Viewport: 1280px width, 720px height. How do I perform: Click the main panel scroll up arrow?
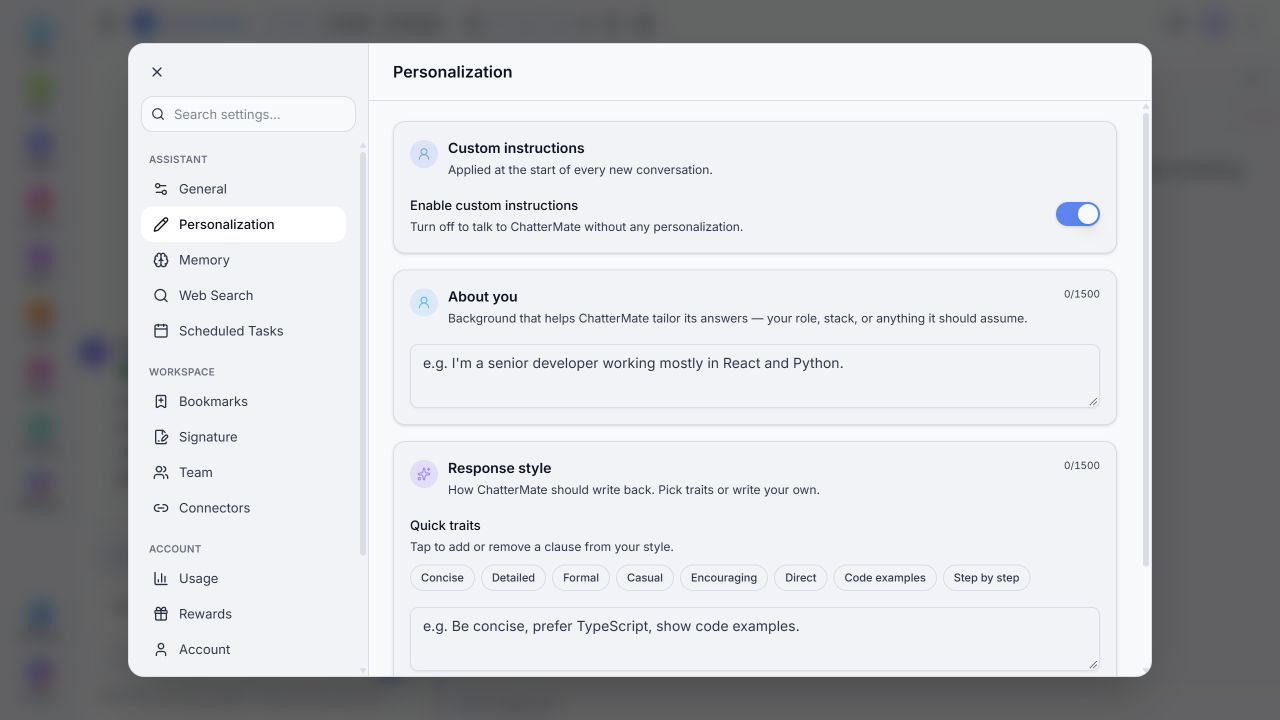pos(1146,106)
